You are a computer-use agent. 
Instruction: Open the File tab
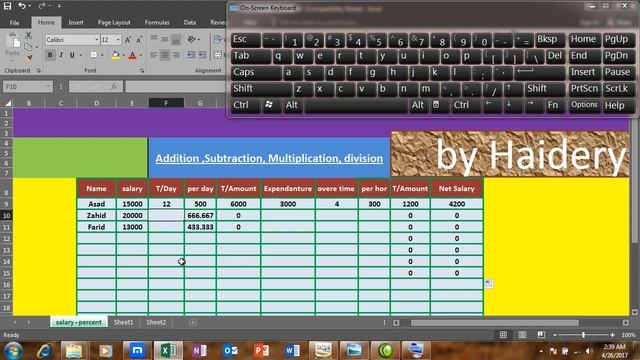coord(14,22)
